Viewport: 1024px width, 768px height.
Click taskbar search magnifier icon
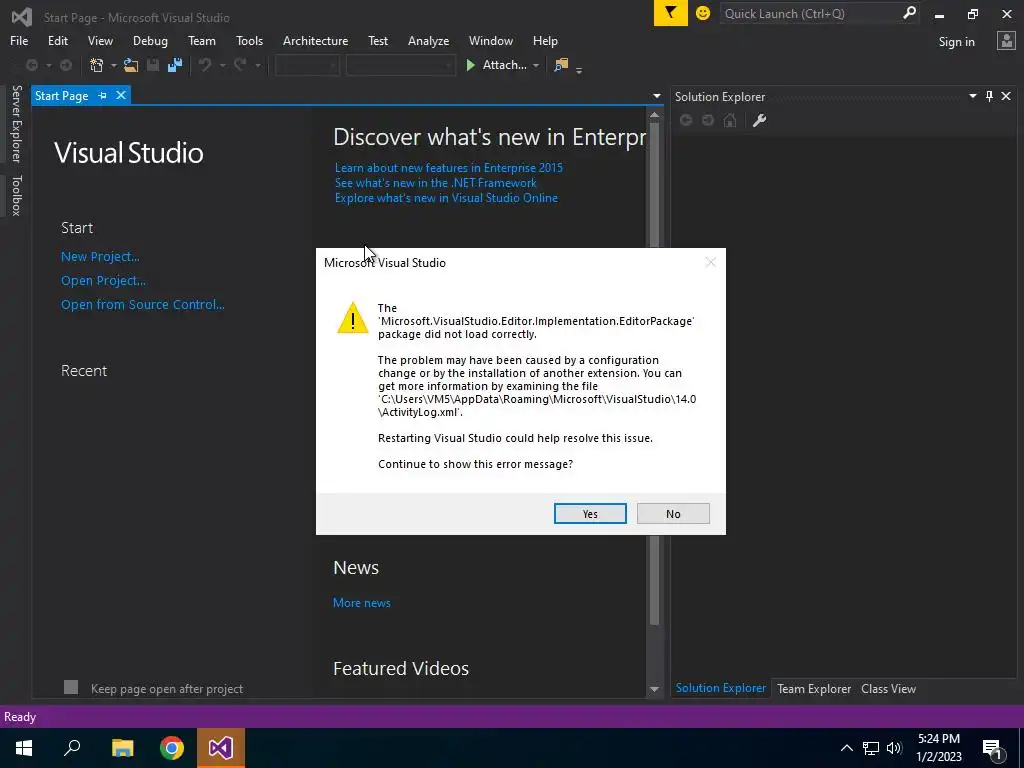[x=72, y=748]
